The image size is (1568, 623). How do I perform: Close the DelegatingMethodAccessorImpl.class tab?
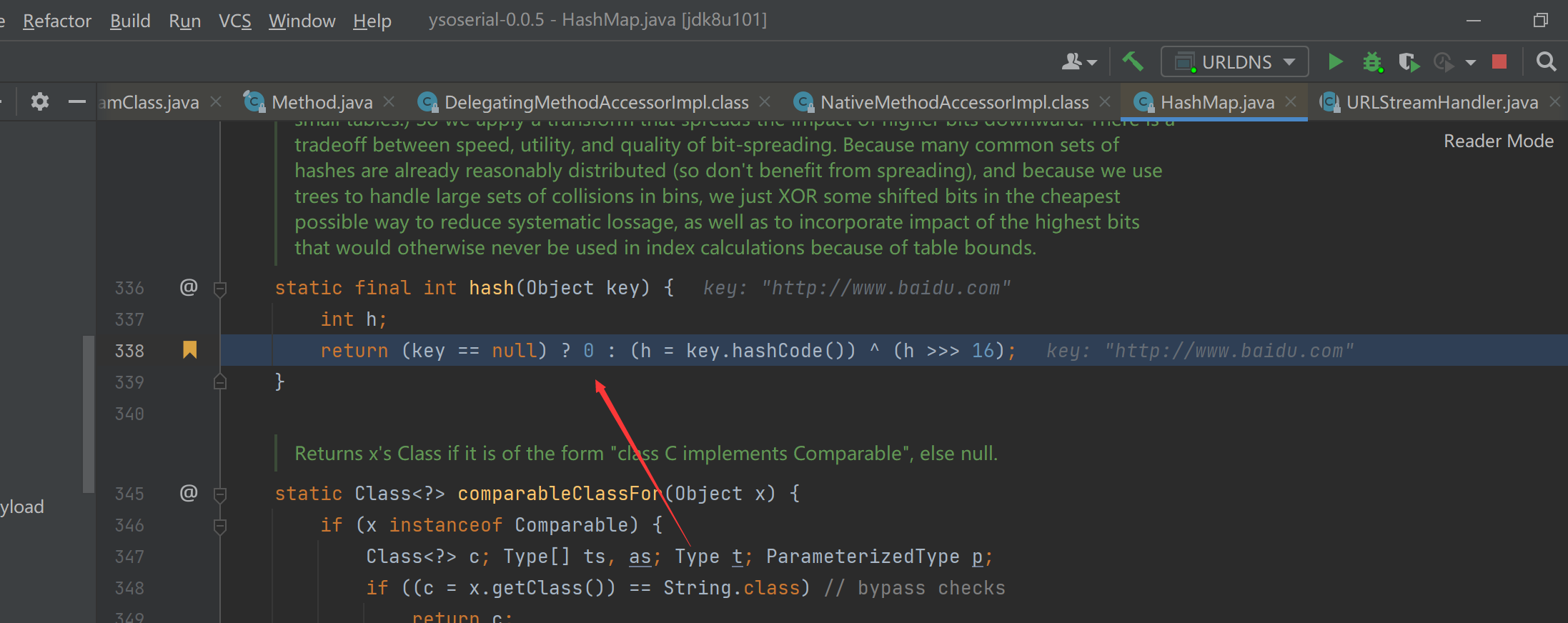(x=765, y=102)
